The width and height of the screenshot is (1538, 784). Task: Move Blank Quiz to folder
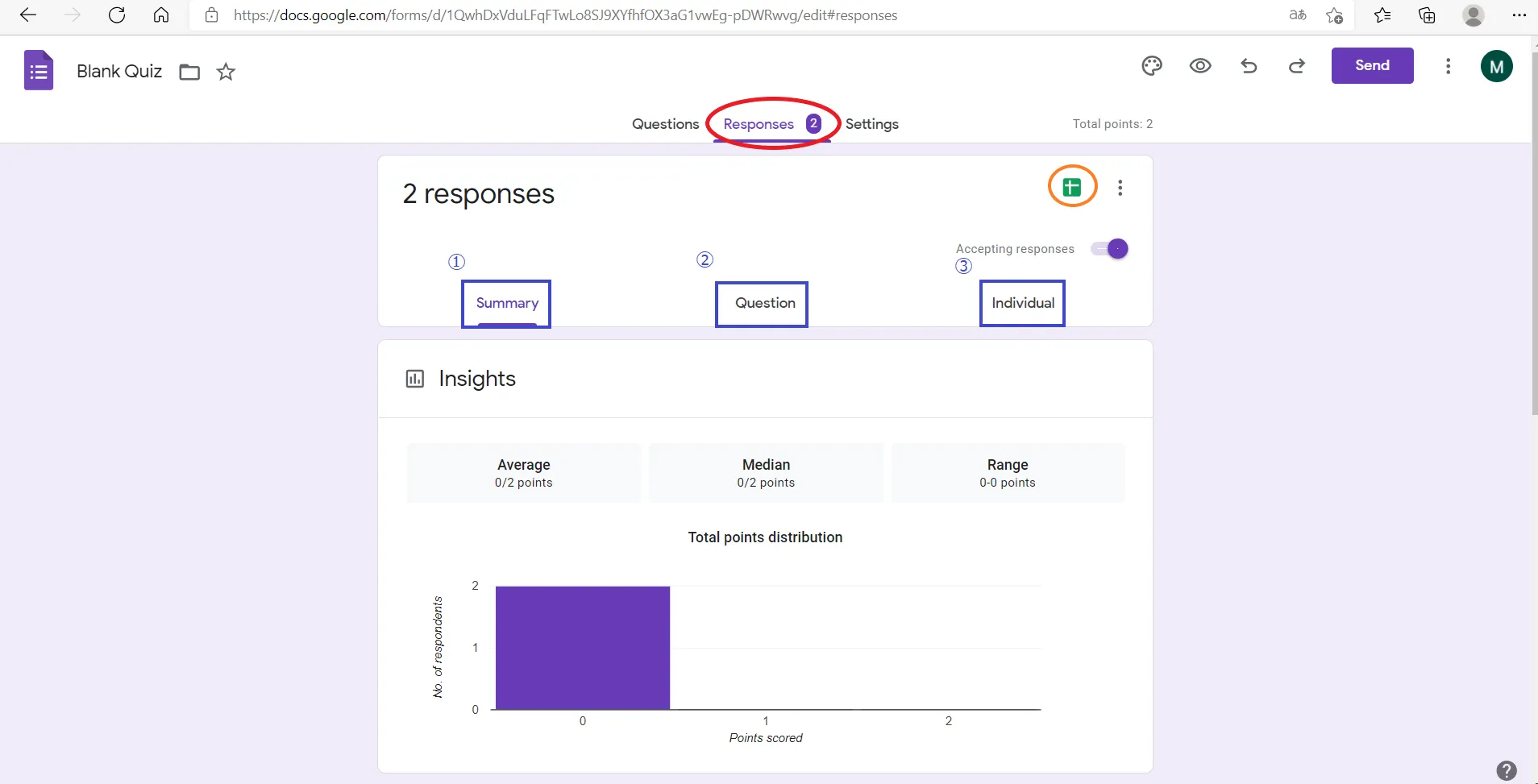pos(189,73)
